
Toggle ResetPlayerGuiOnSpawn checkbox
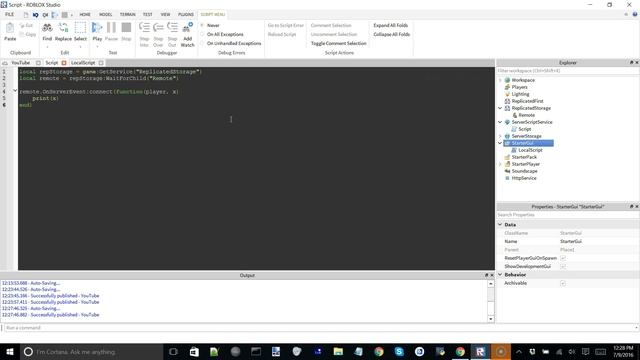point(563,258)
